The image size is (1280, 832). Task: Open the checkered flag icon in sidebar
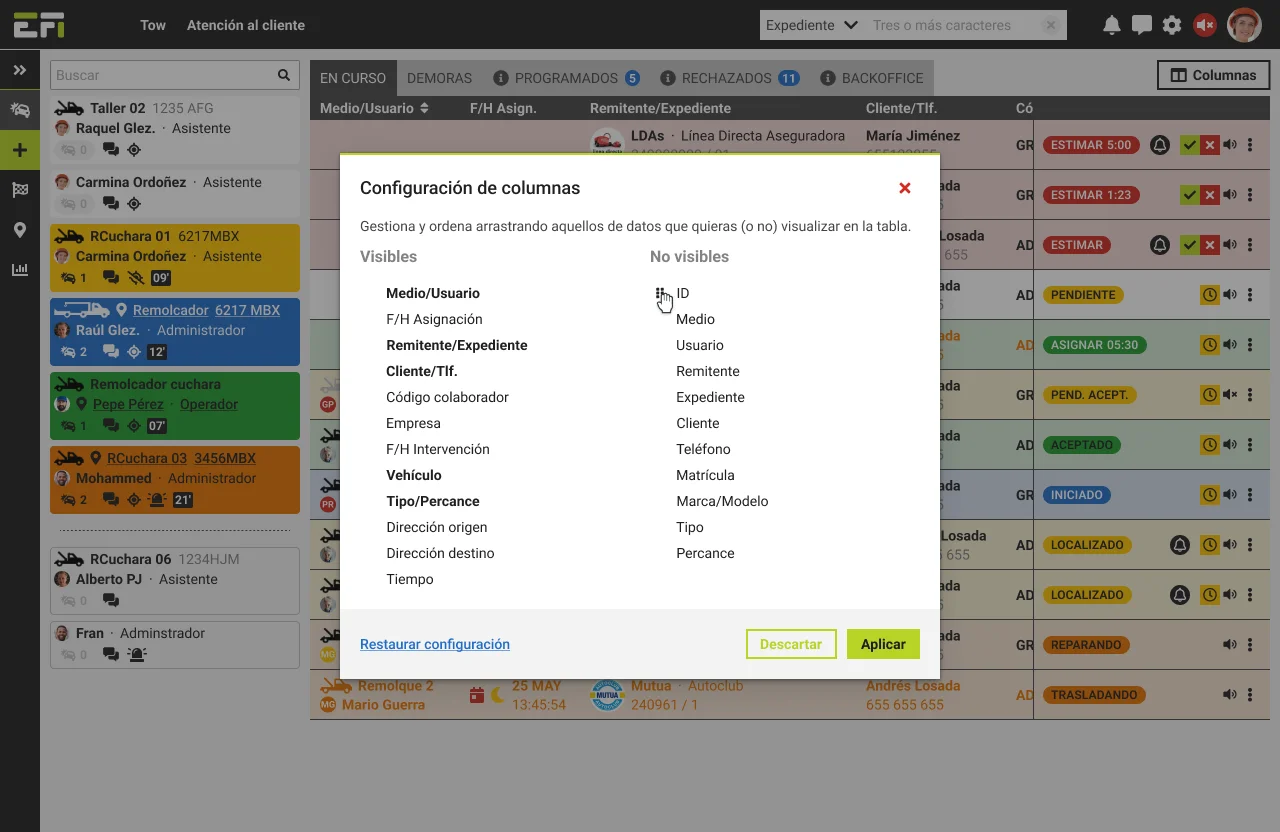[x=19, y=190]
